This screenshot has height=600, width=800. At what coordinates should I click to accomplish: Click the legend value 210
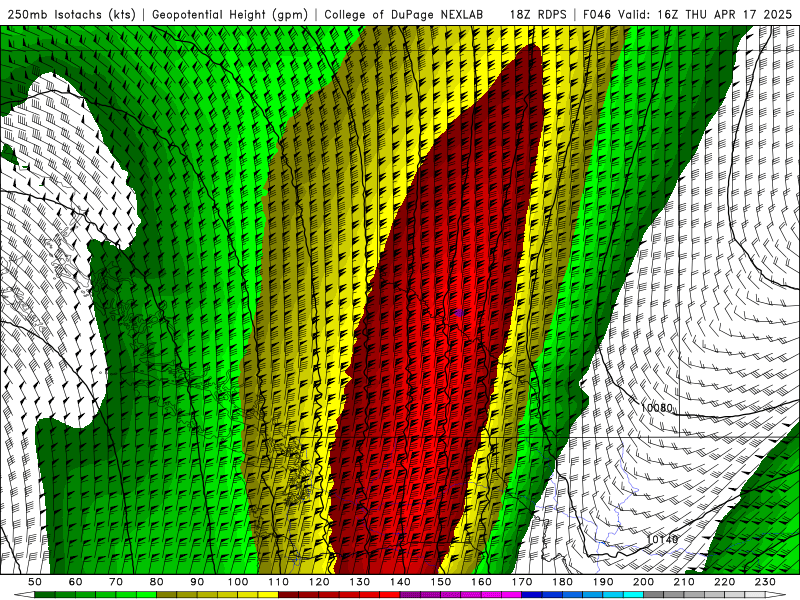[684, 582]
